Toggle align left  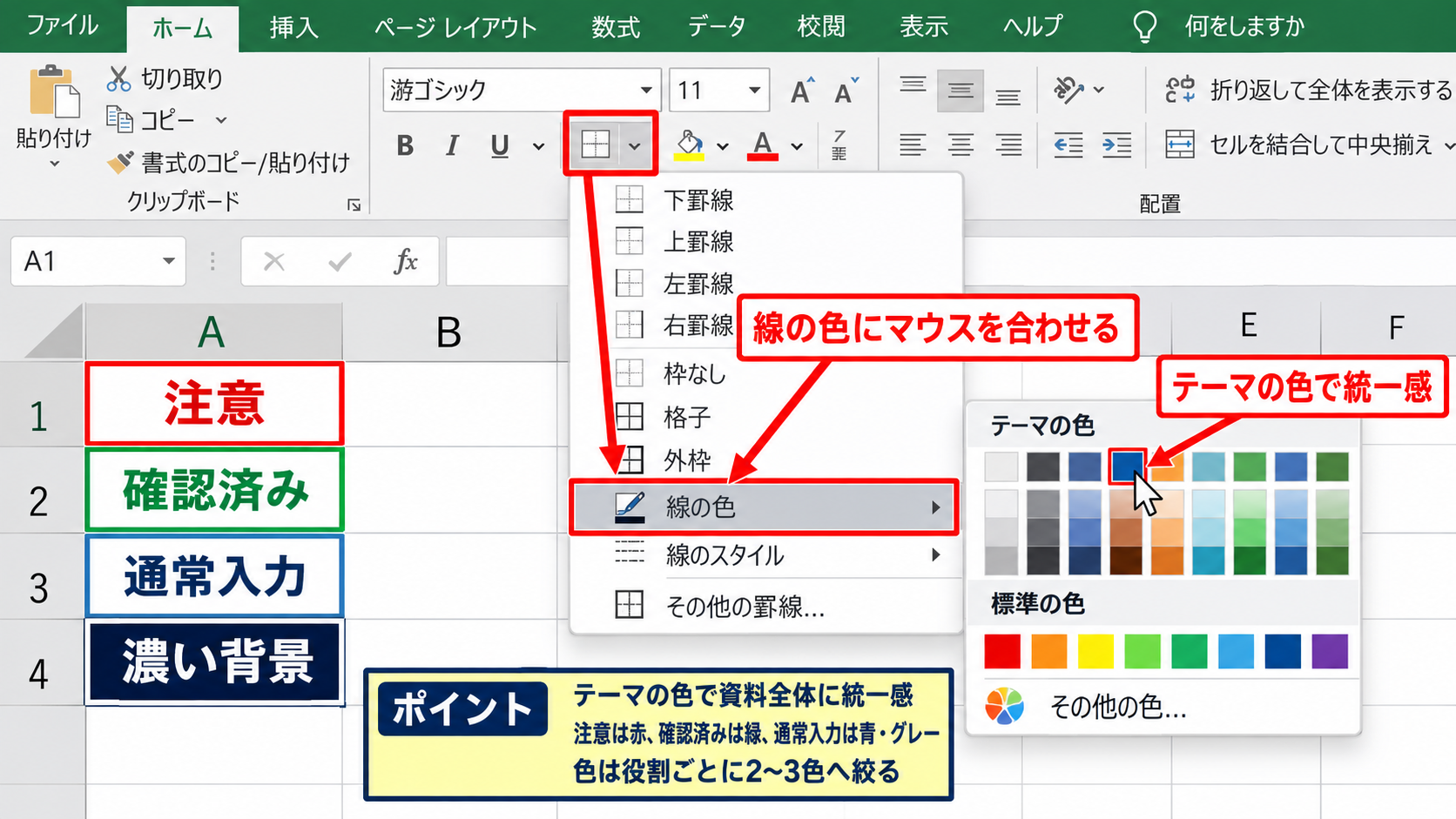913,144
